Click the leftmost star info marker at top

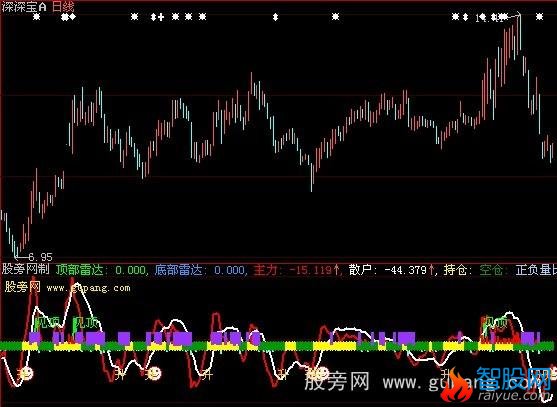tap(37, 16)
